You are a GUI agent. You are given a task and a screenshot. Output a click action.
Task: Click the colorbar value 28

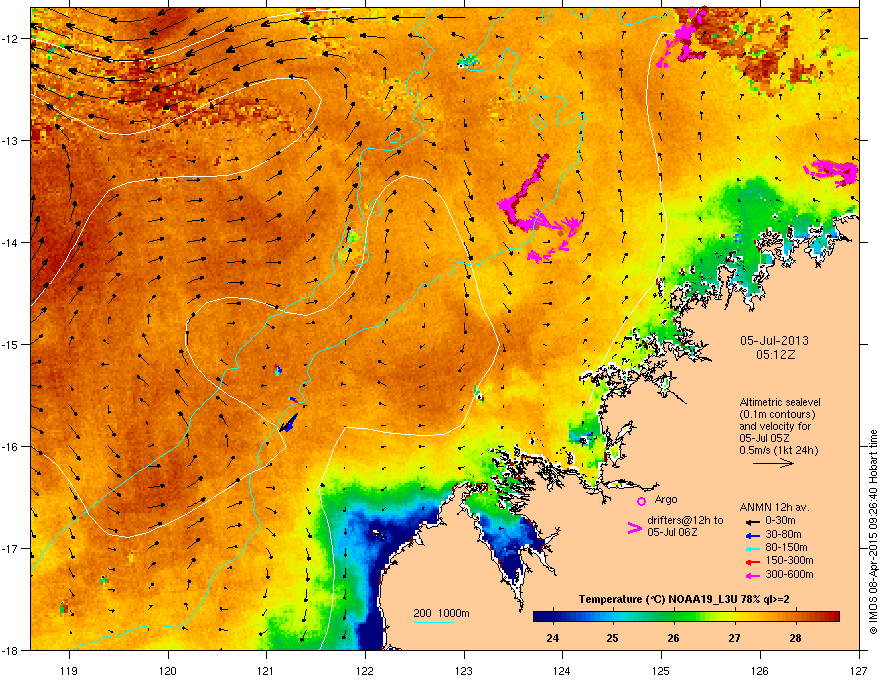click(795, 638)
